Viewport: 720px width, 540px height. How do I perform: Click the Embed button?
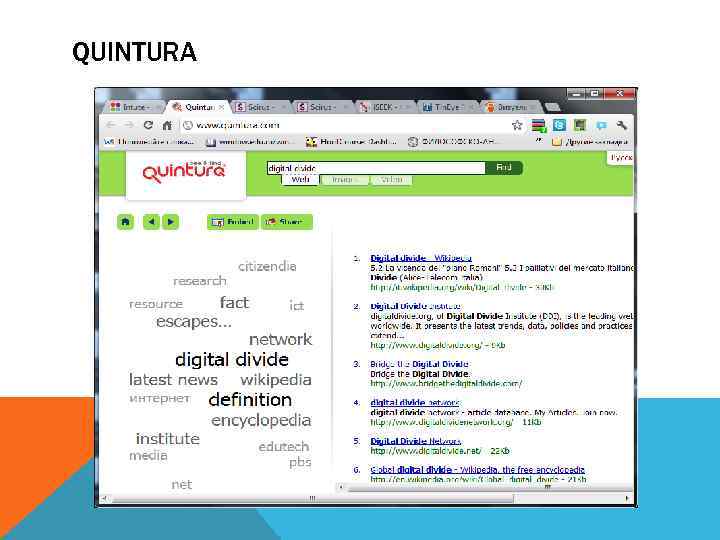point(233,222)
